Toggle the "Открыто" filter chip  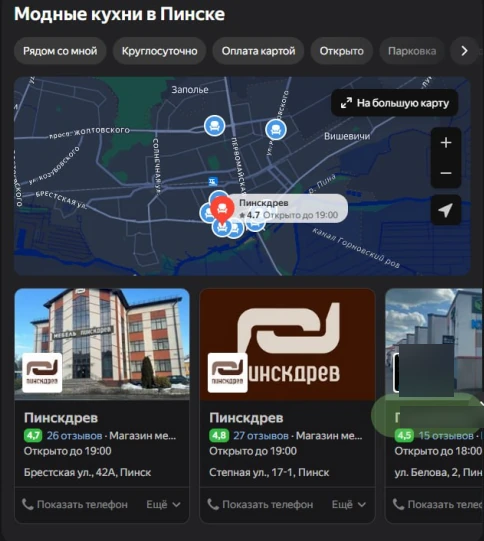click(342, 51)
